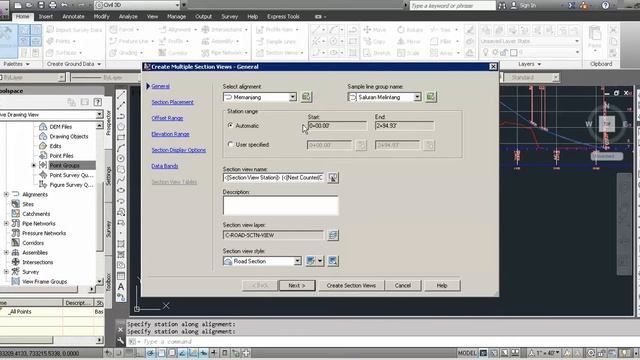Click the Help question icon in Toolspace
The image size is (640, 360).
[98, 102]
